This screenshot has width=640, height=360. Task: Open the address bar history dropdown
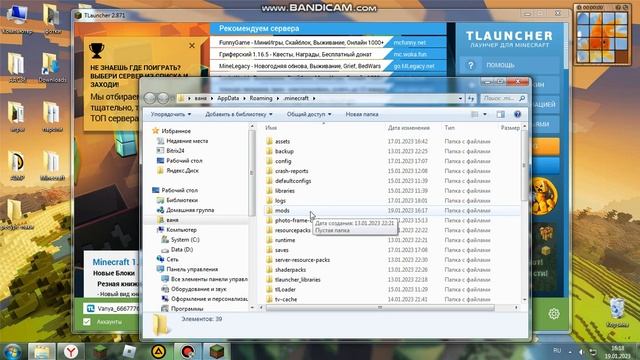460,98
